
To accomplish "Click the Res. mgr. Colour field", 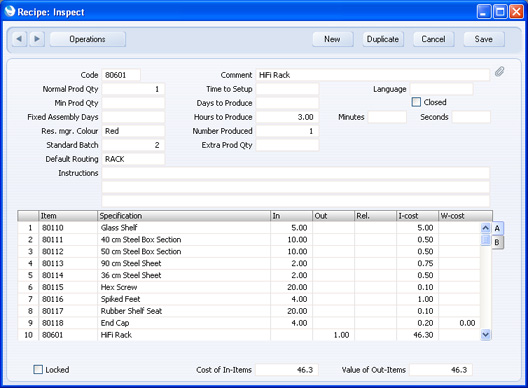I will click(133, 131).
